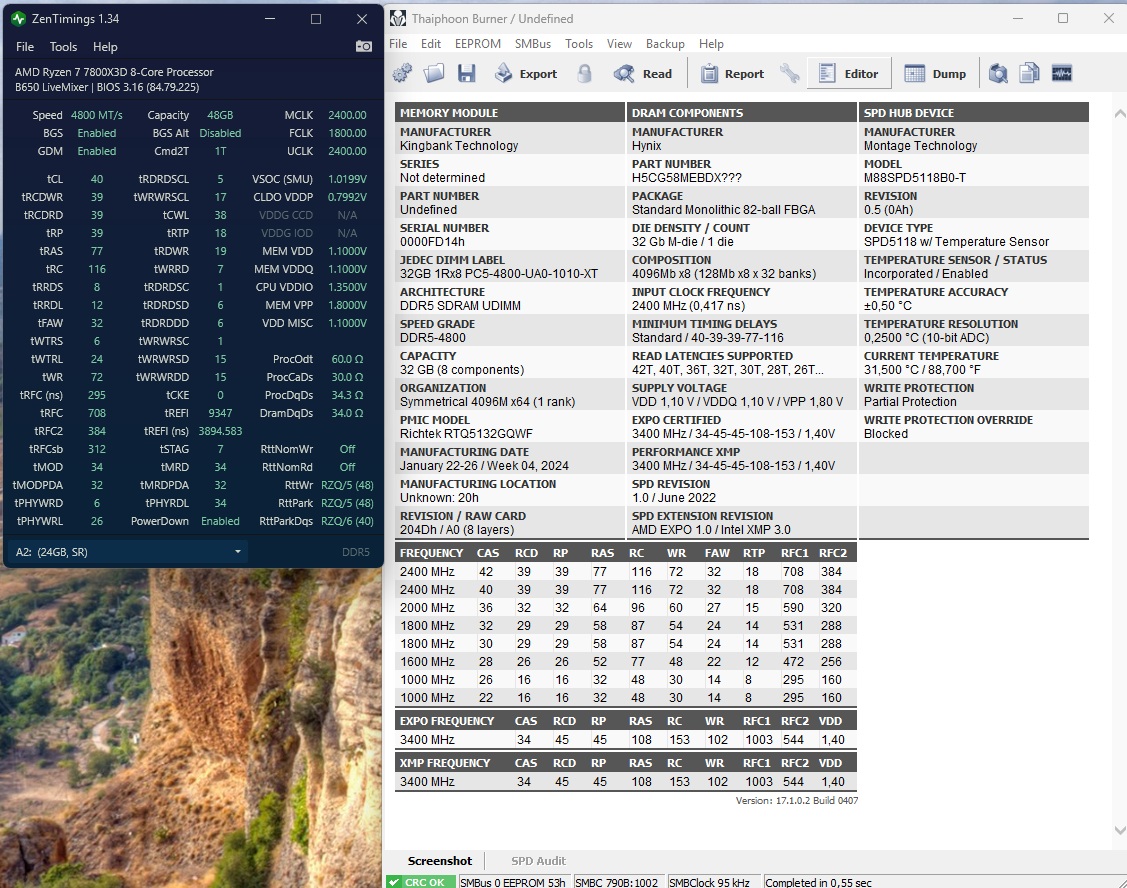Click the 4800 MT/s Speed value in ZenTimings

point(96,115)
